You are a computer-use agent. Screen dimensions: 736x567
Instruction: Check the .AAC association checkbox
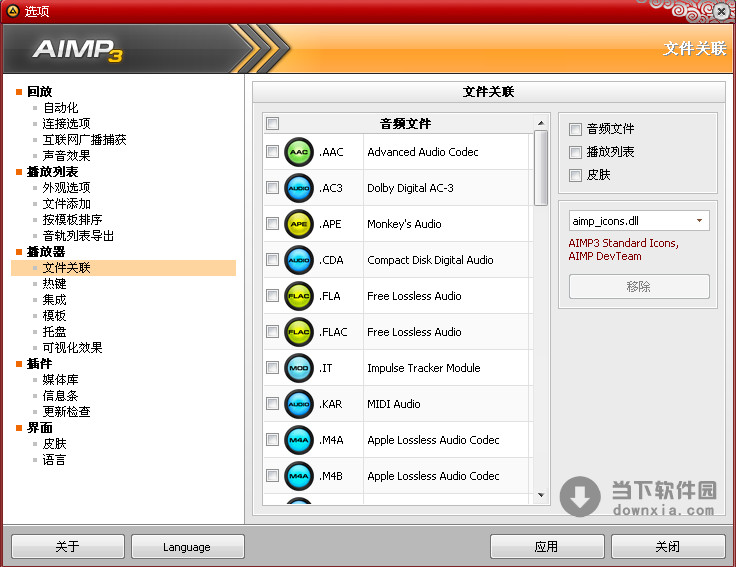pyautogui.click(x=272, y=151)
